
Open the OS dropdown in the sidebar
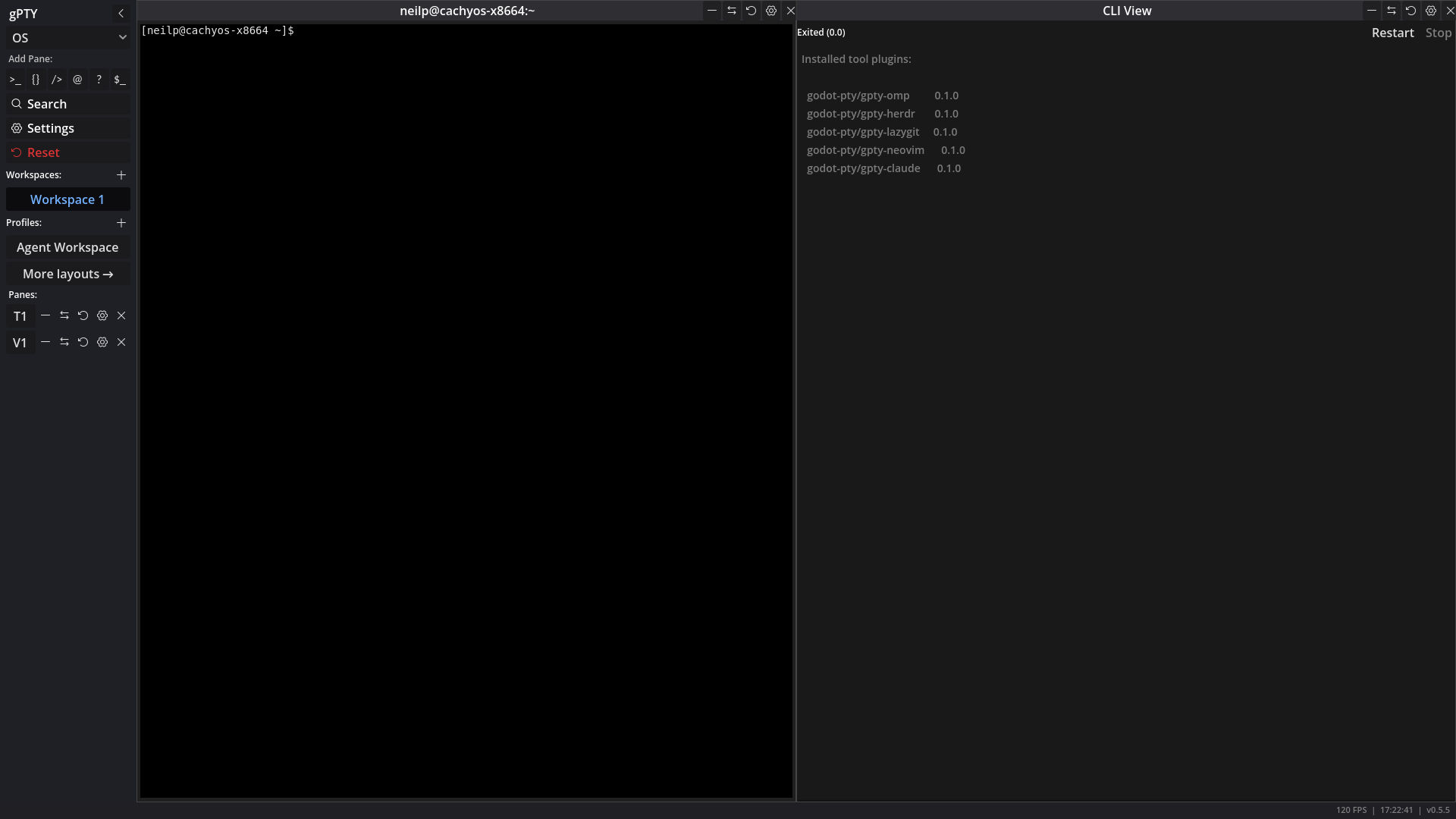[68, 38]
